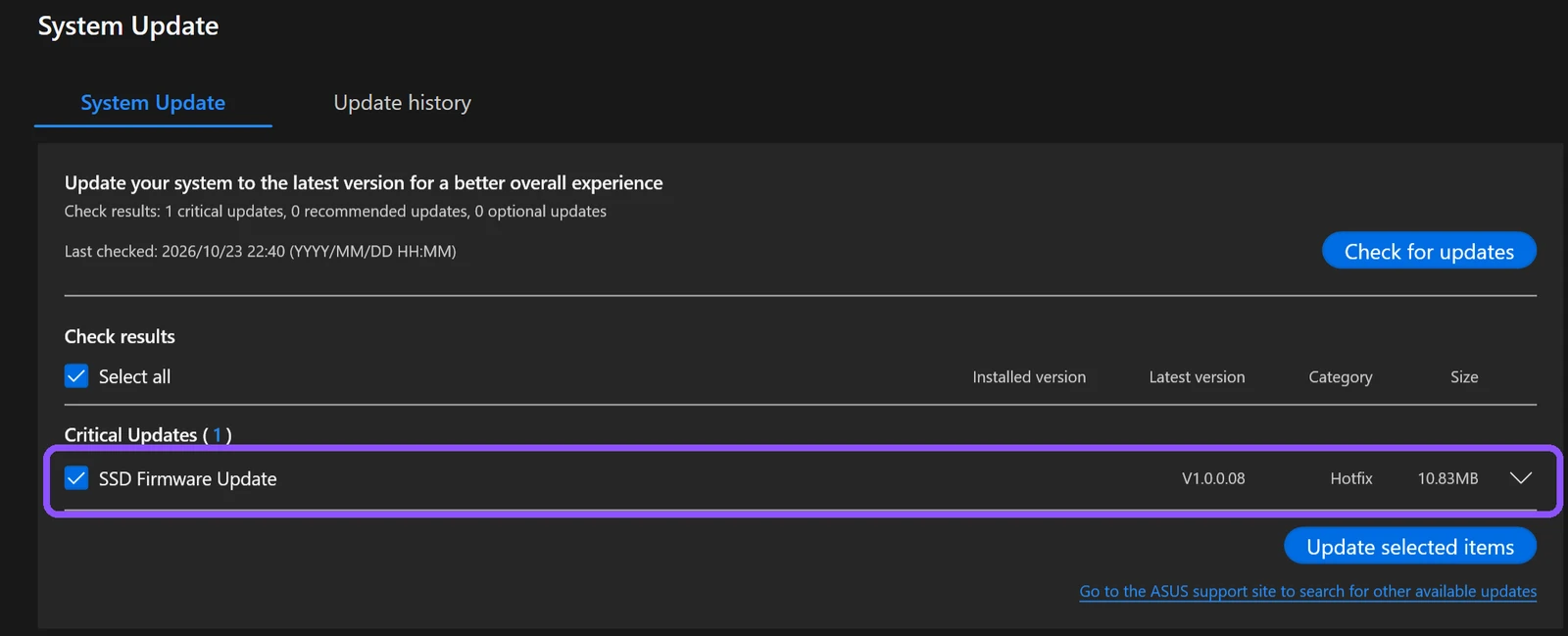The height and width of the screenshot is (636, 1568).
Task: Click the check results summary line
Action: (335, 212)
